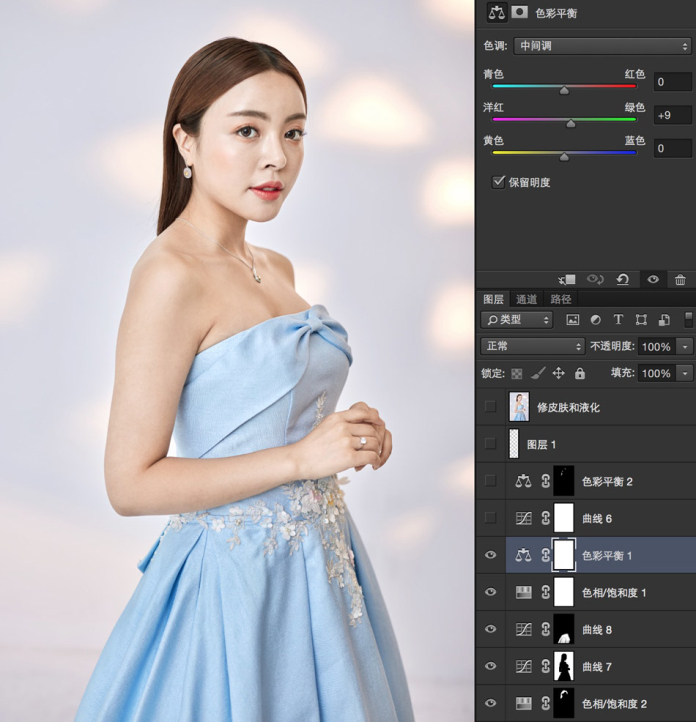Toggle adjustment layer visibility eye in properties
The height and width of the screenshot is (722, 696).
tap(653, 279)
